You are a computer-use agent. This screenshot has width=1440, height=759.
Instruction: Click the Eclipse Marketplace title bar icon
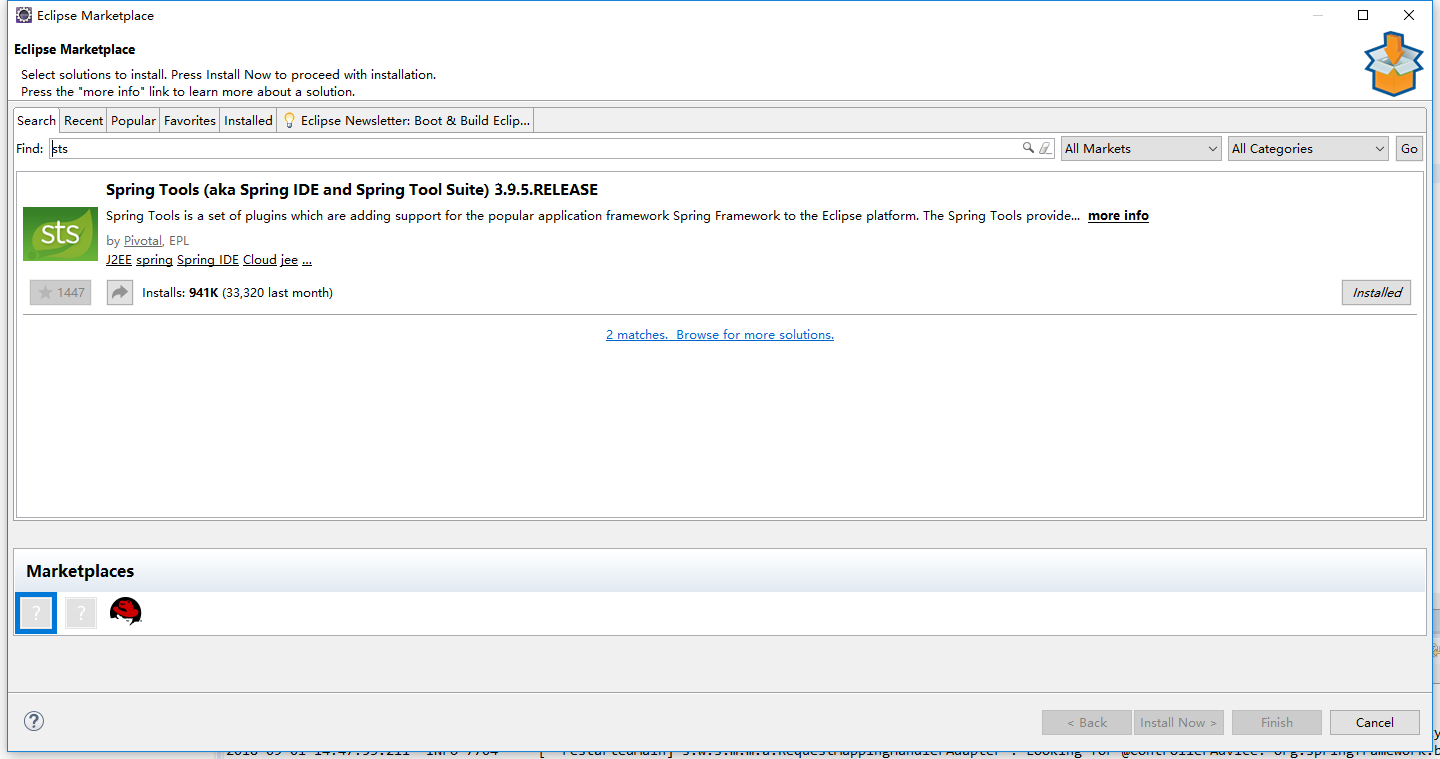point(23,15)
